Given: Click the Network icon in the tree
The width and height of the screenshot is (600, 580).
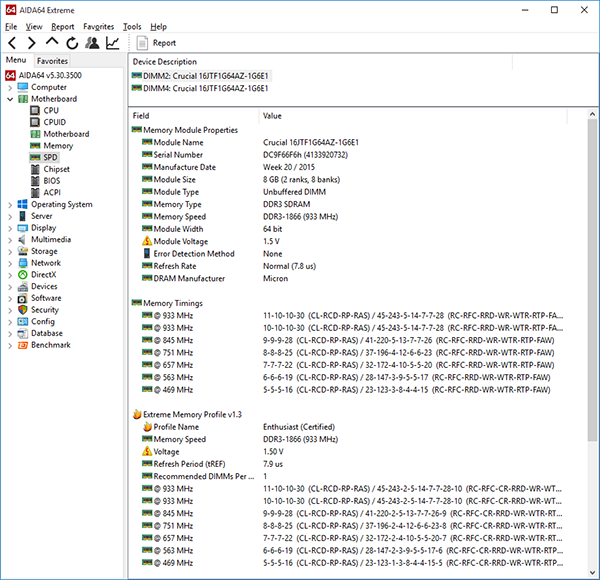Looking at the screenshot, I should pos(23,263).
